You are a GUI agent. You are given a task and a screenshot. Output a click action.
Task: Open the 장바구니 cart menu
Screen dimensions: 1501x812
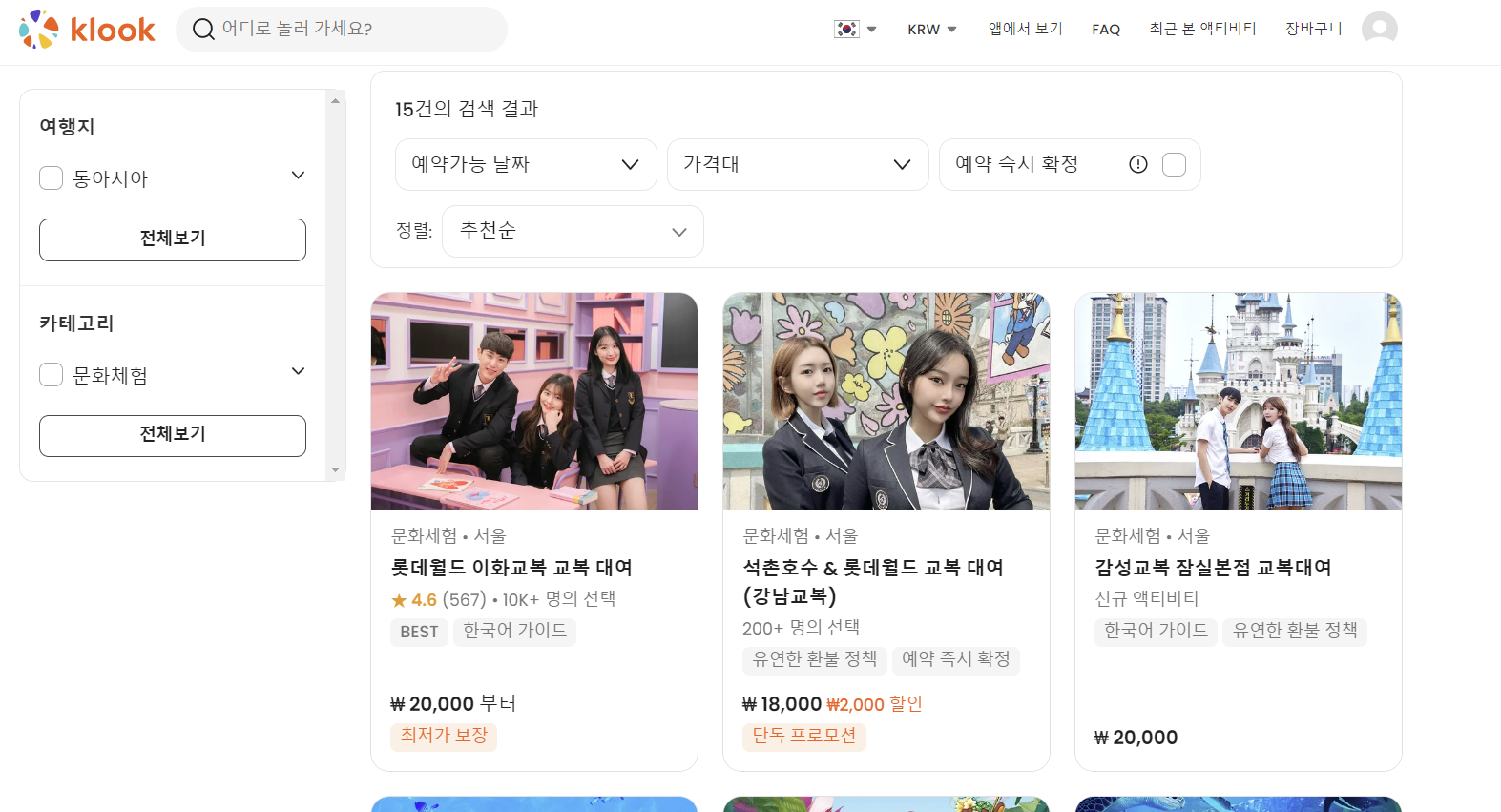click(x=1313, y=30)
